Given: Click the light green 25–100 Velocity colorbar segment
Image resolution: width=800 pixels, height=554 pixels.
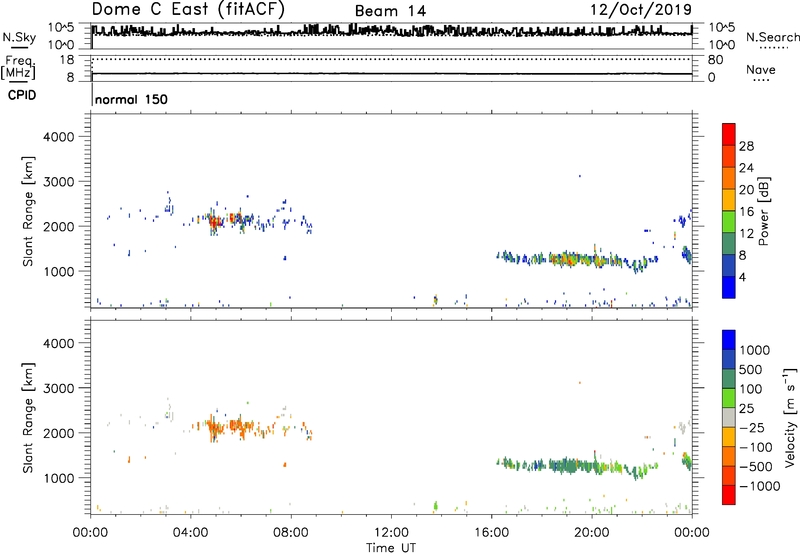Looking at the screenshot, I should 729,397.
